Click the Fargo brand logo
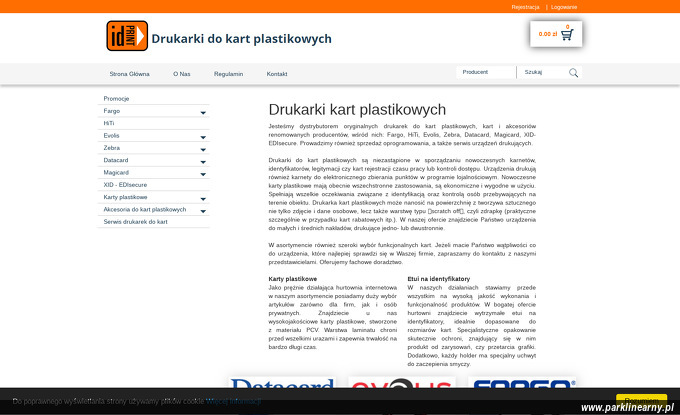 tap(523, 383)
